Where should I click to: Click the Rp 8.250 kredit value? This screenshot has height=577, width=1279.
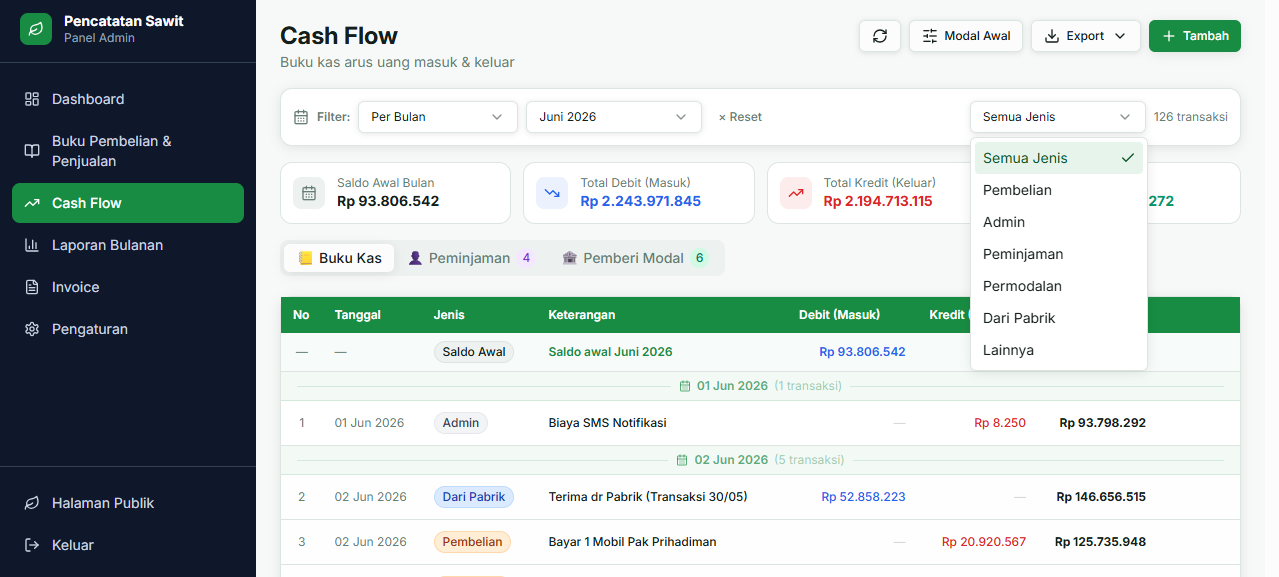tap(1000, 423)
